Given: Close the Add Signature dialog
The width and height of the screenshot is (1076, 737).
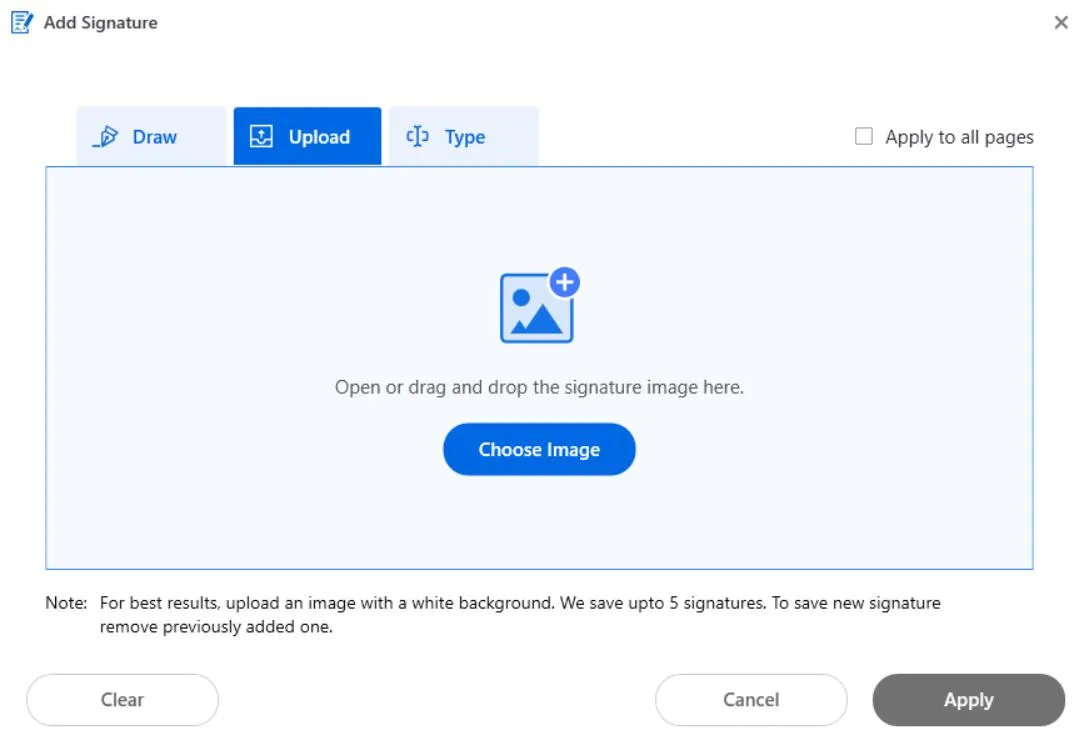Looking at the screenshot, I should (1061, 22).
